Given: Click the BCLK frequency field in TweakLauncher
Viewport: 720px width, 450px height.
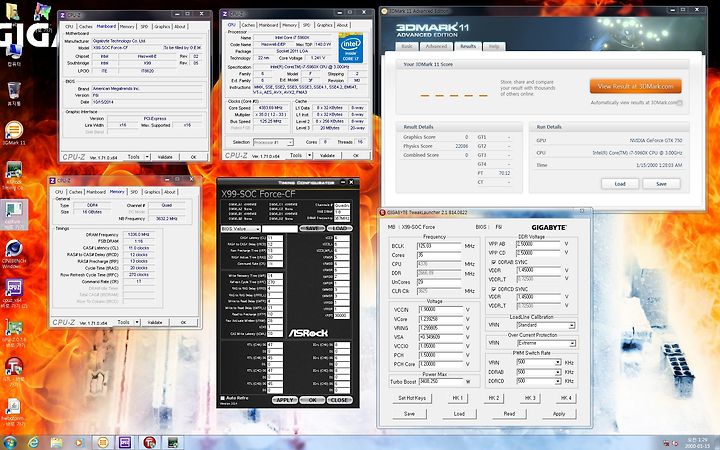Looking at the screenshot, I should tap(439, 246).
